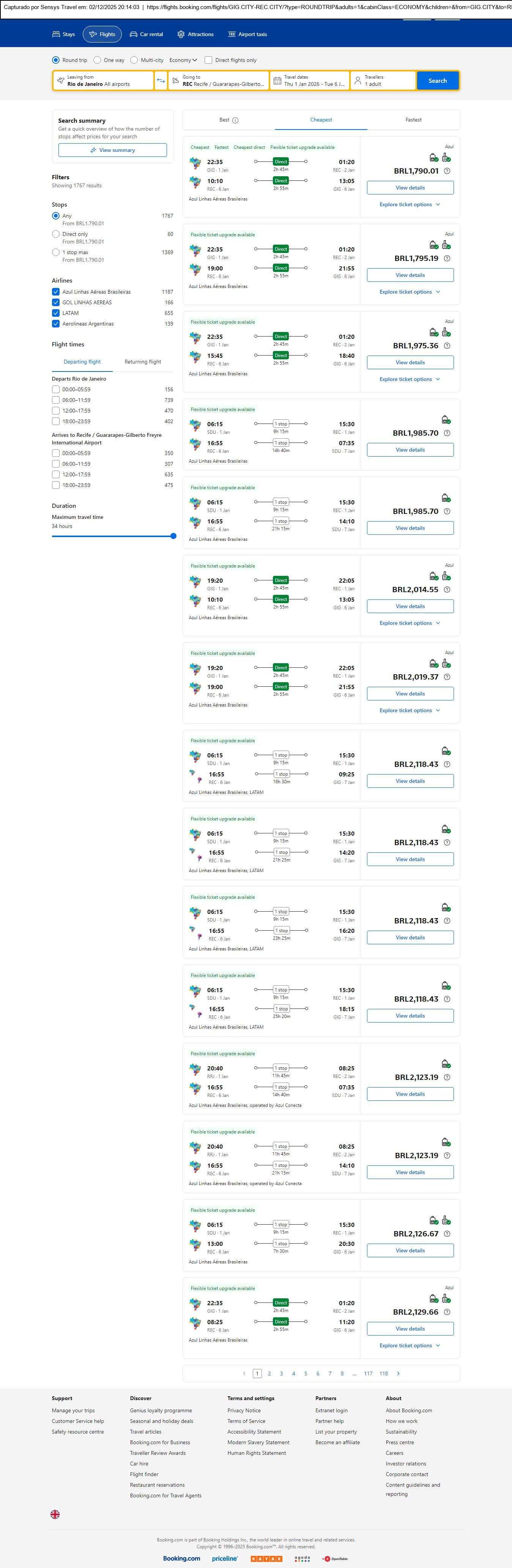Click the price info icon next to BRL2,129.66

tap(447, 1312)
